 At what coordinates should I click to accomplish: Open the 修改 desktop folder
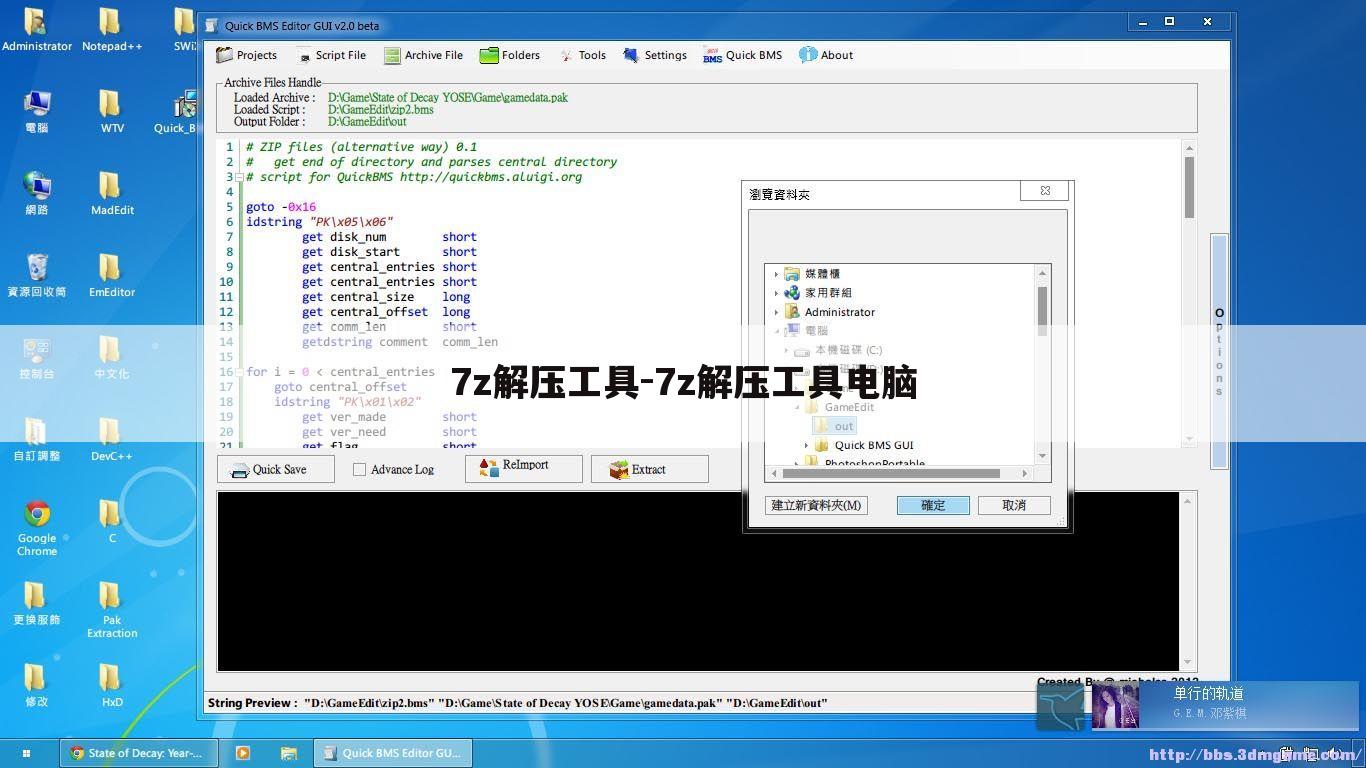click(37, 686)
